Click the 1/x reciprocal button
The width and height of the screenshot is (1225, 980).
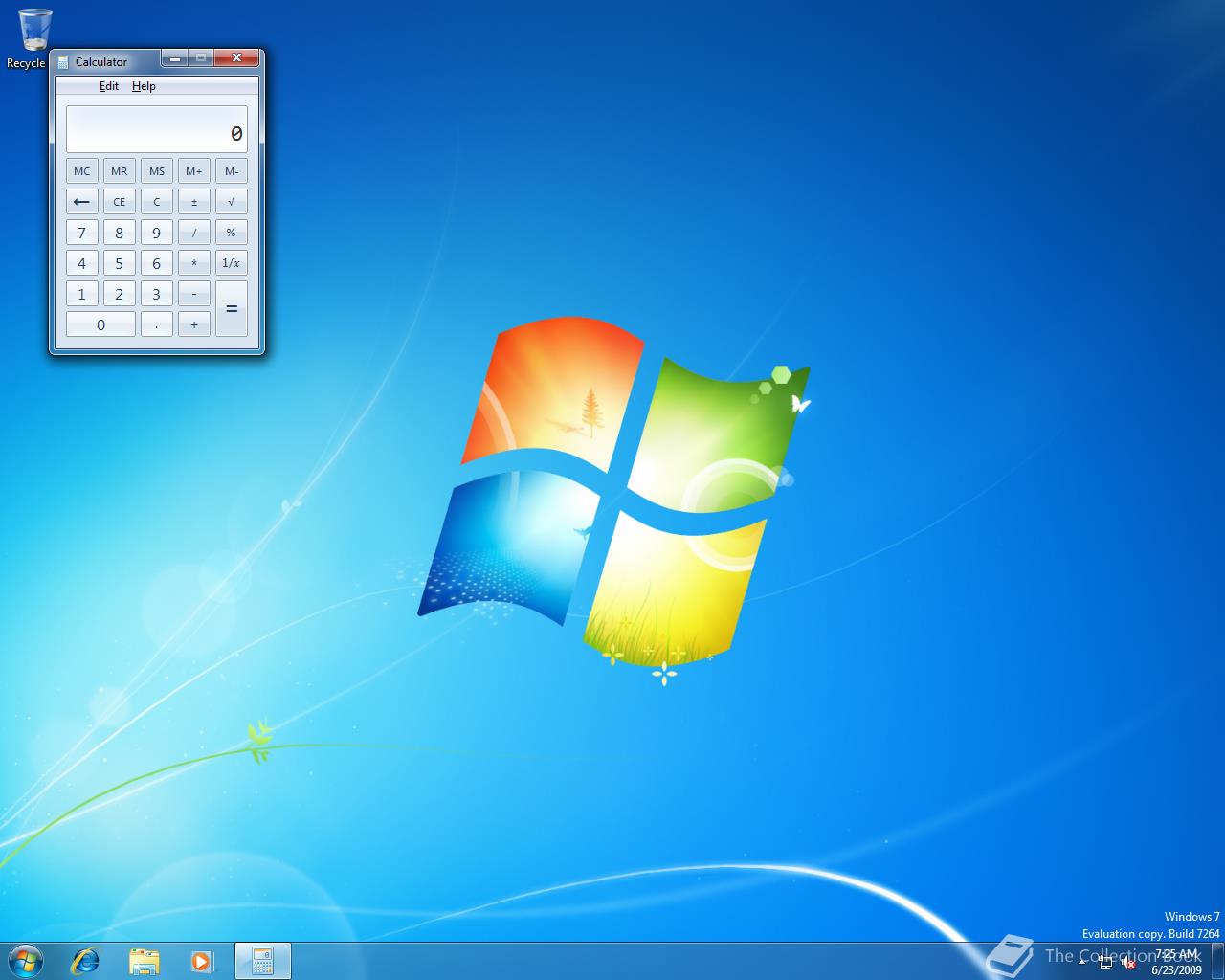pos(232,263)
